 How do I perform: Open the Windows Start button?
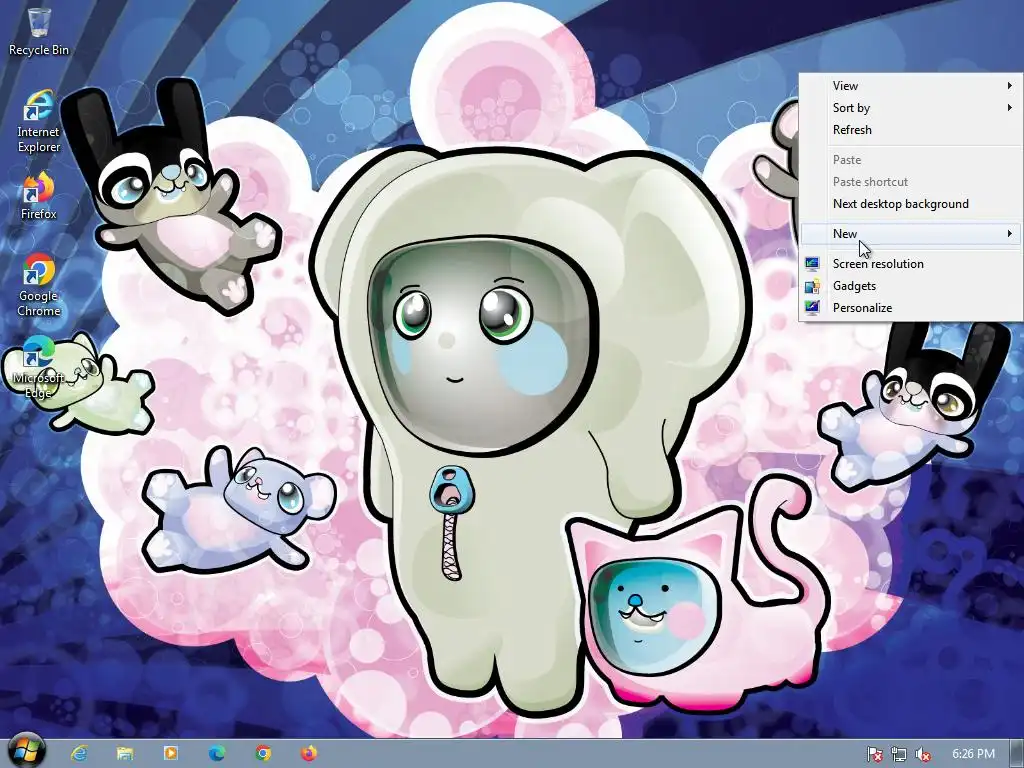(27, 751)
